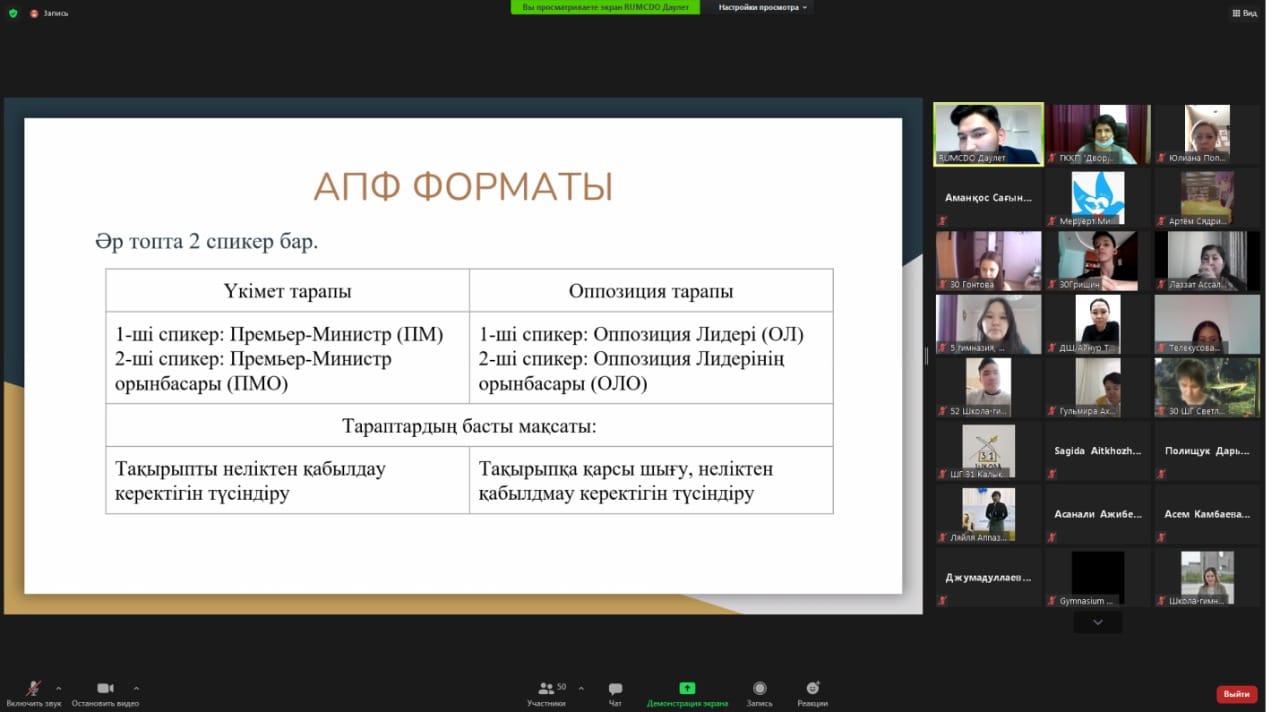Click the green Демонстрация экрана share icon
The height and width of the screenshot is (712, 1280).
[687, 688]
